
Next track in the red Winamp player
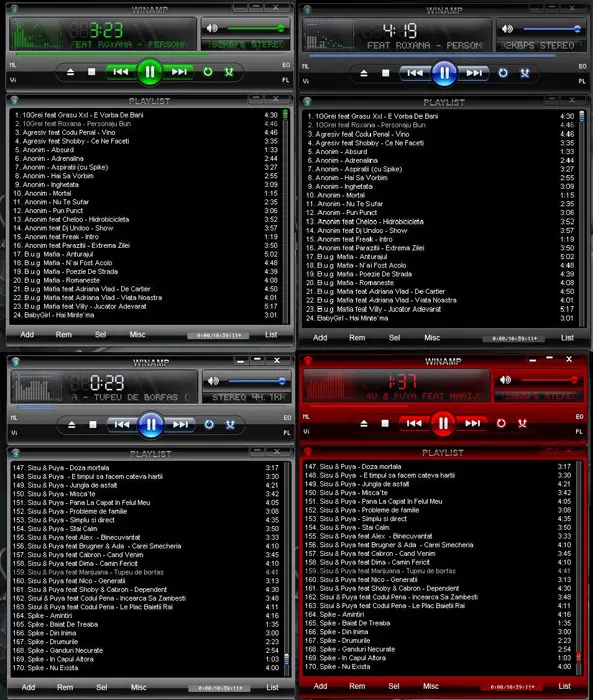472,423
